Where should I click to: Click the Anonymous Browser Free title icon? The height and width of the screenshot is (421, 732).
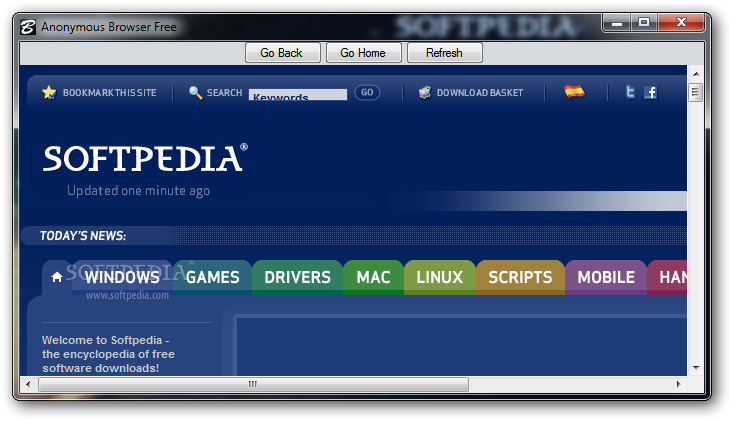pyautogui.click(x=28, y=27)
